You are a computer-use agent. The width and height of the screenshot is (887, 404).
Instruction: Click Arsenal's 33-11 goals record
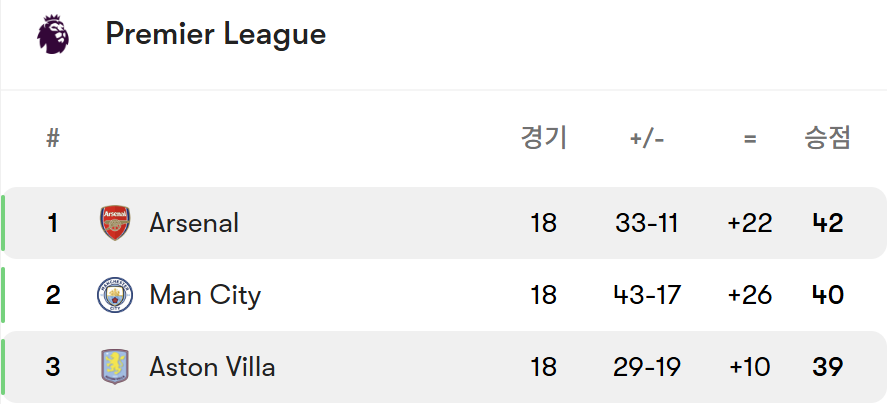click(647, 223)
